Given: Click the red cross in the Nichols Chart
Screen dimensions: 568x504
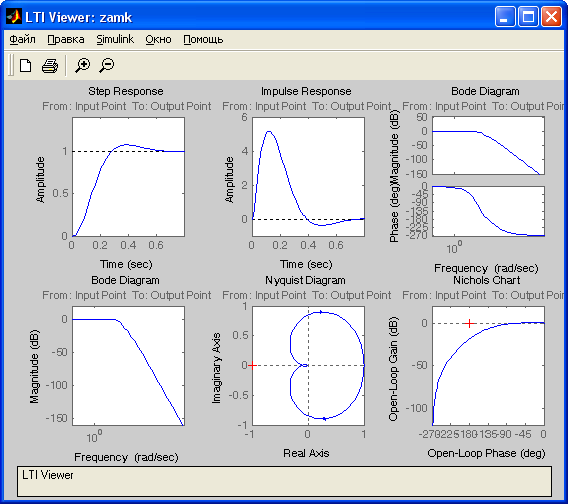Looking at the screenshot, I should pyautogui.click(x=469, y=323).
